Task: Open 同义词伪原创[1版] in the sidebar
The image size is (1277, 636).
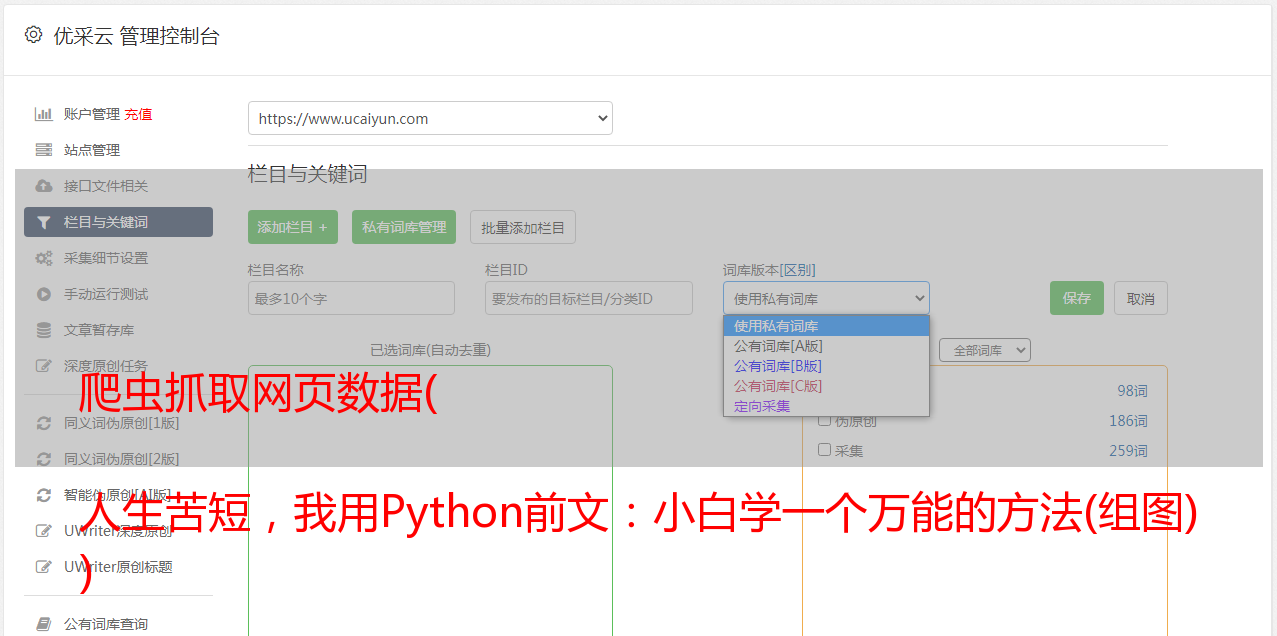Action: pos(121,423)
